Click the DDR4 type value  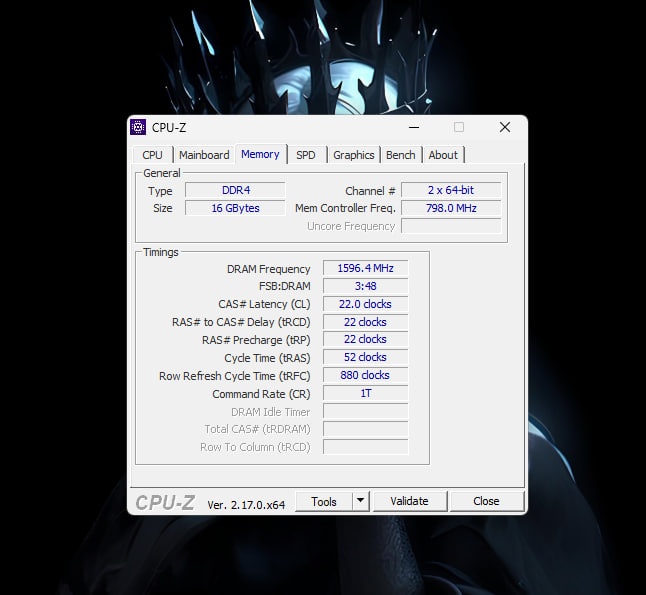click(x=235, y=190)
